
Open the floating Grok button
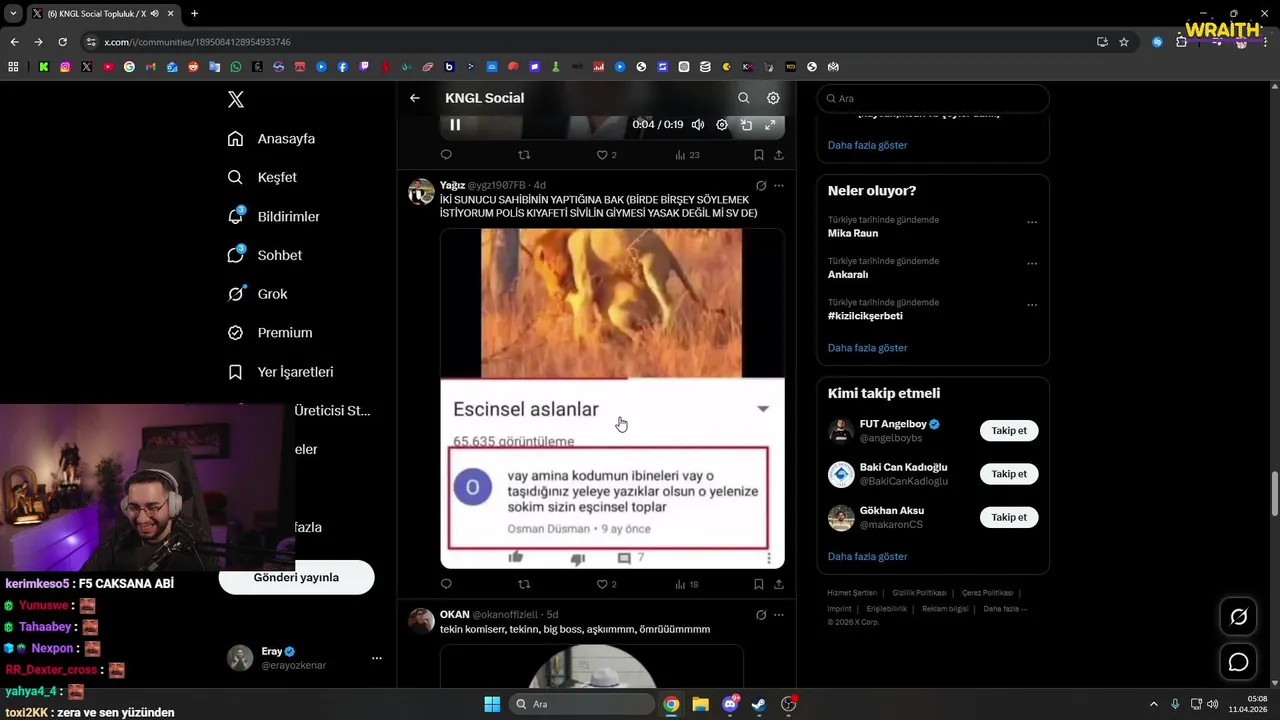pos(1238,617)
